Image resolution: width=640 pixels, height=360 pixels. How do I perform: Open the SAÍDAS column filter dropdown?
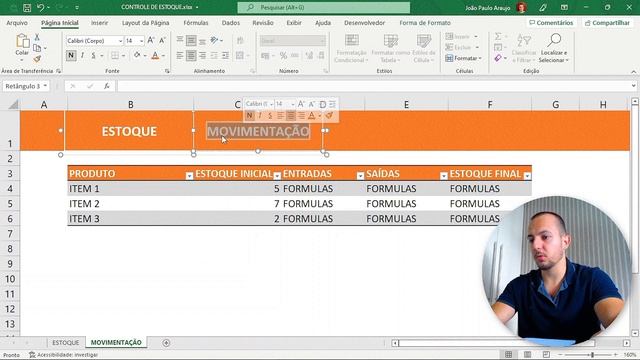pyautogui.click(x=444, y=176)
